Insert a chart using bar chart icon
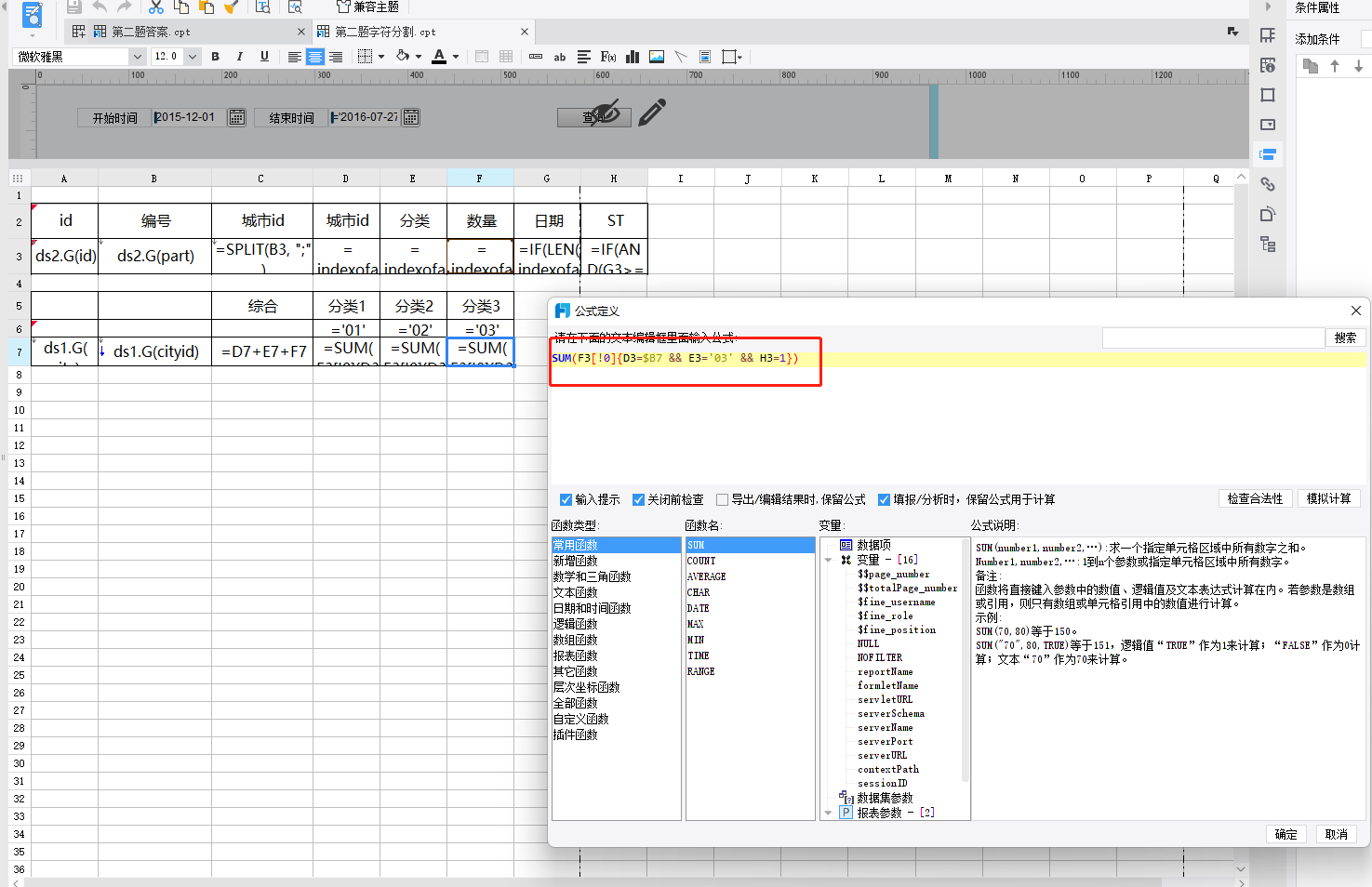Viewport: 1372px width, 887px height. pos(633,57)
